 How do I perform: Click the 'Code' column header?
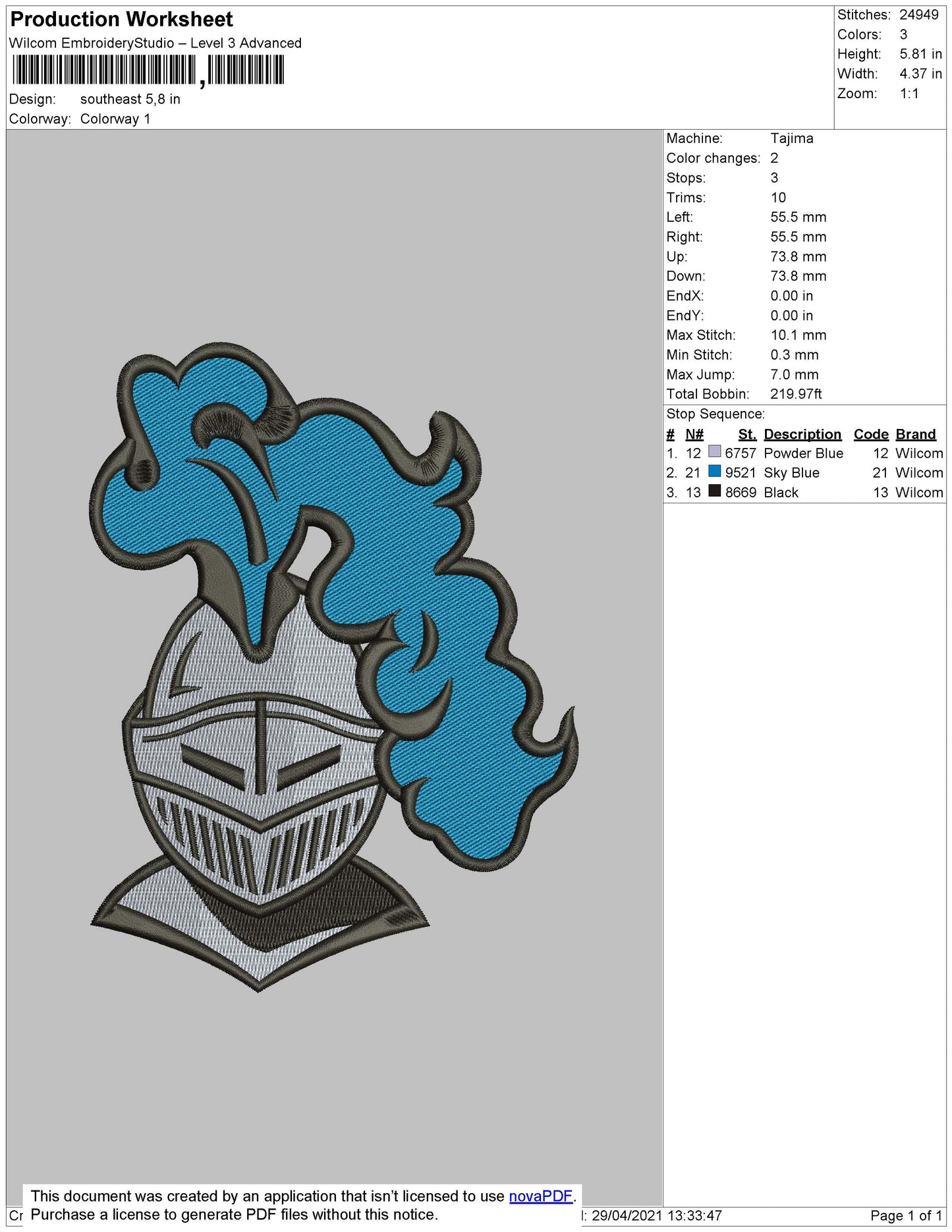[x=871, y=435]
